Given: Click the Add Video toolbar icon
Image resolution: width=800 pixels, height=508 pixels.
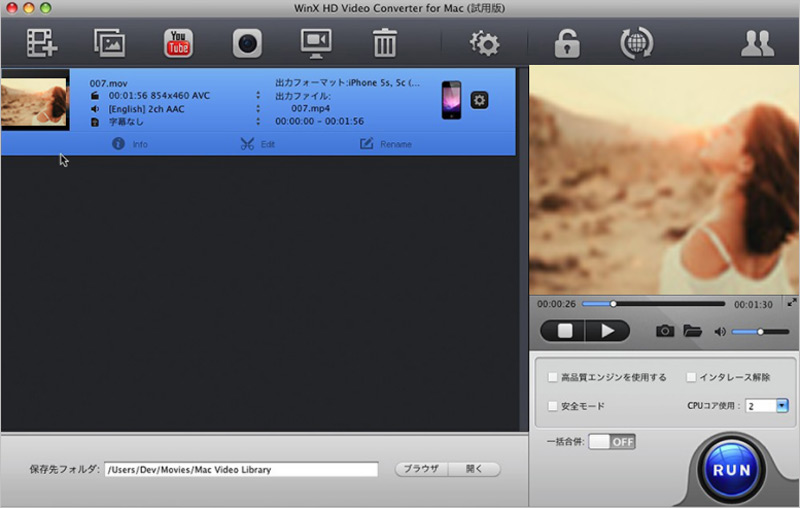Looking at the screenshot, I should tap(42, 43).
